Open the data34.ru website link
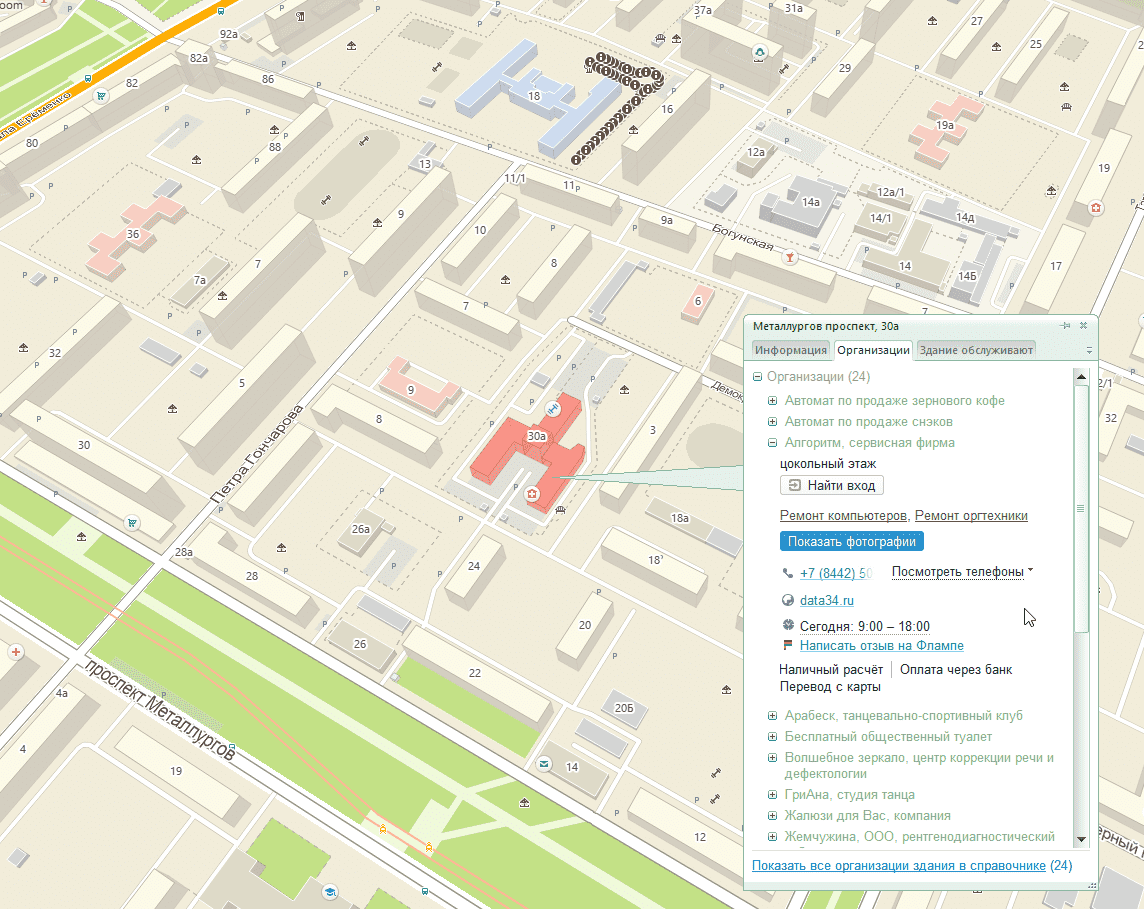The width and height of the screenshot is (1144, 909). [827, 600]
